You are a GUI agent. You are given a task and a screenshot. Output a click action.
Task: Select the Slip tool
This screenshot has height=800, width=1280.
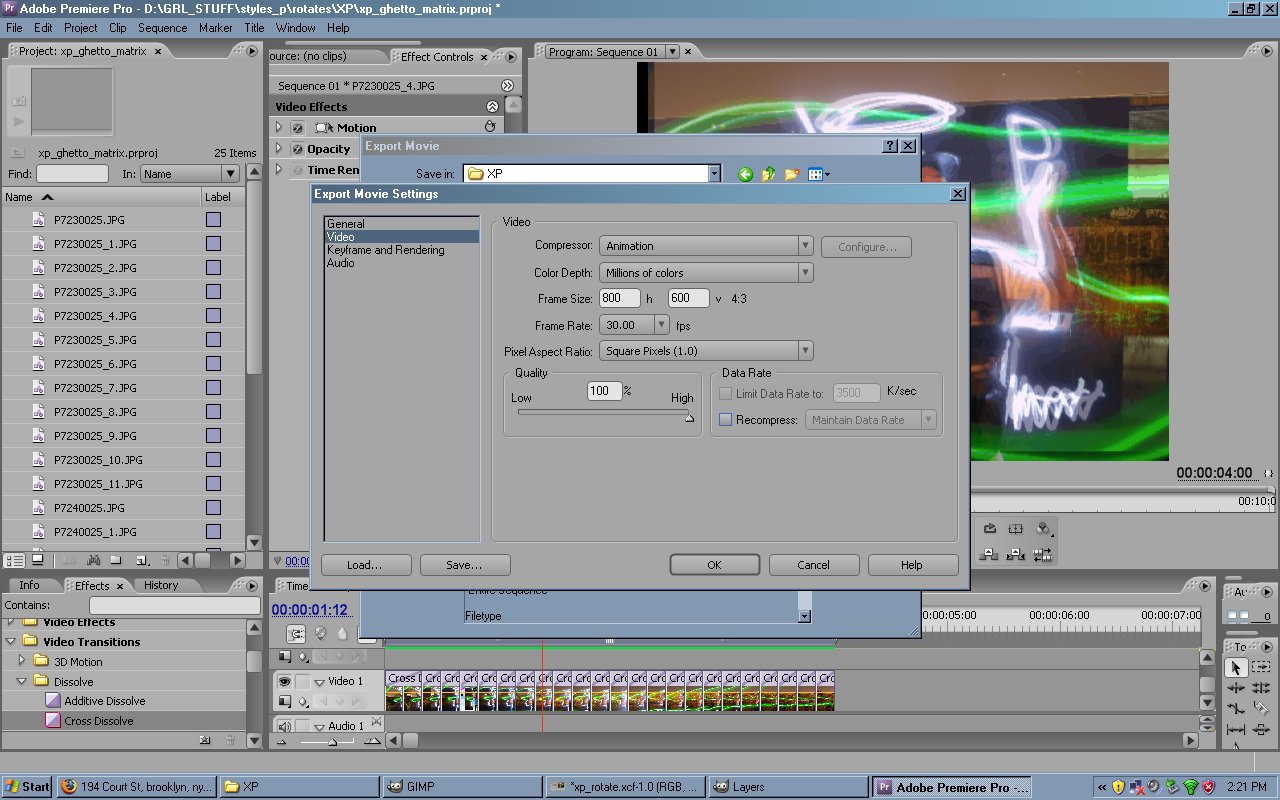[1236, 730]
